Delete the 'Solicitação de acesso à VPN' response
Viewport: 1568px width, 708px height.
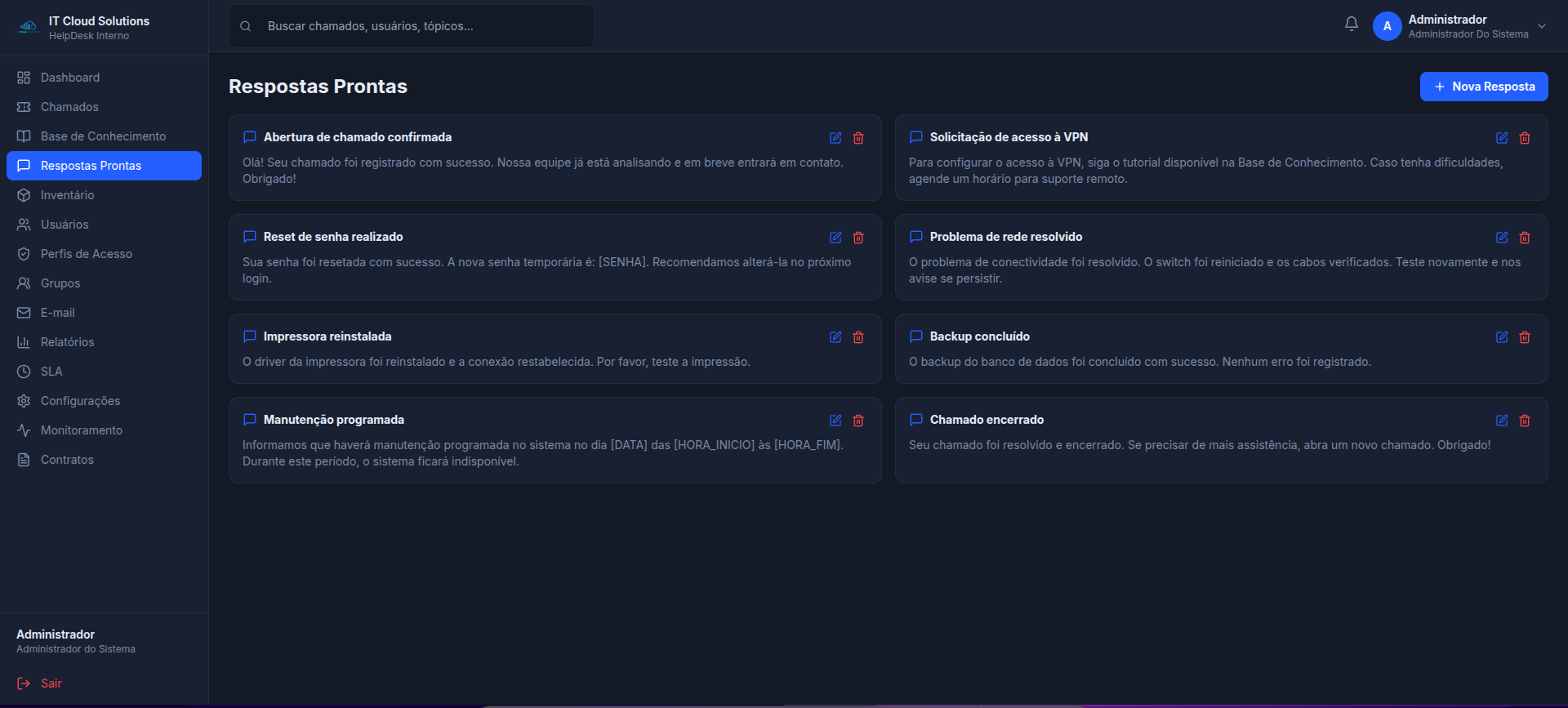[x=1525, y=138]
